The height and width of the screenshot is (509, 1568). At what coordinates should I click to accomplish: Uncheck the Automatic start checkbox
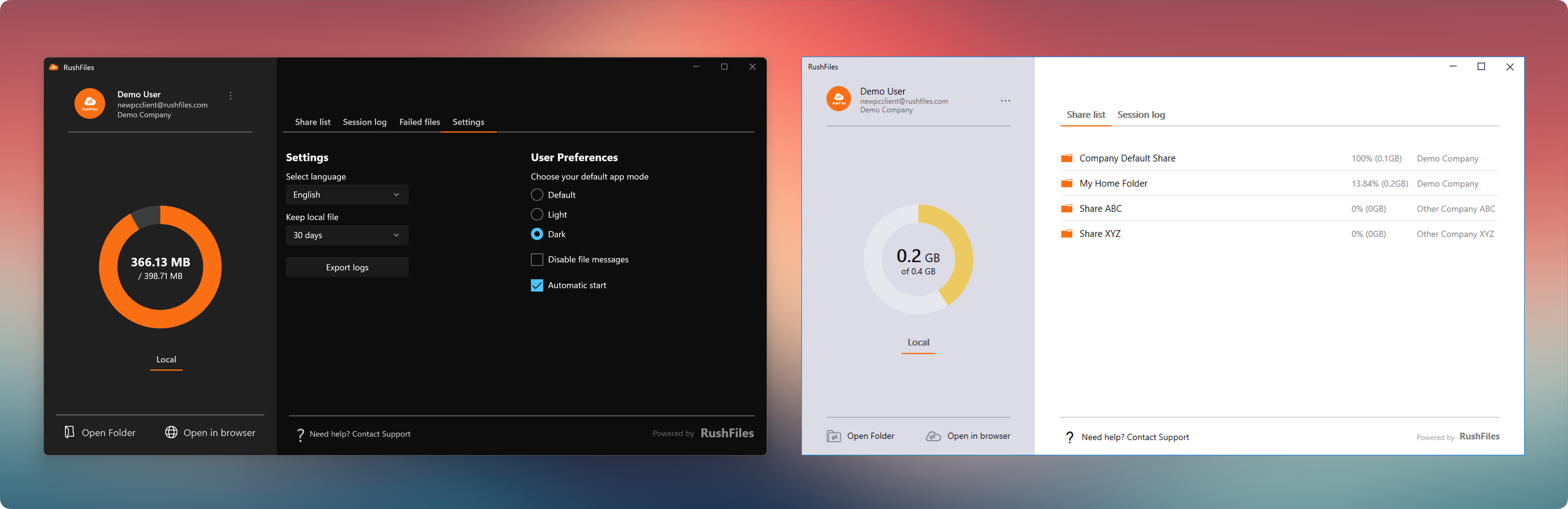(x=537, y=286)
